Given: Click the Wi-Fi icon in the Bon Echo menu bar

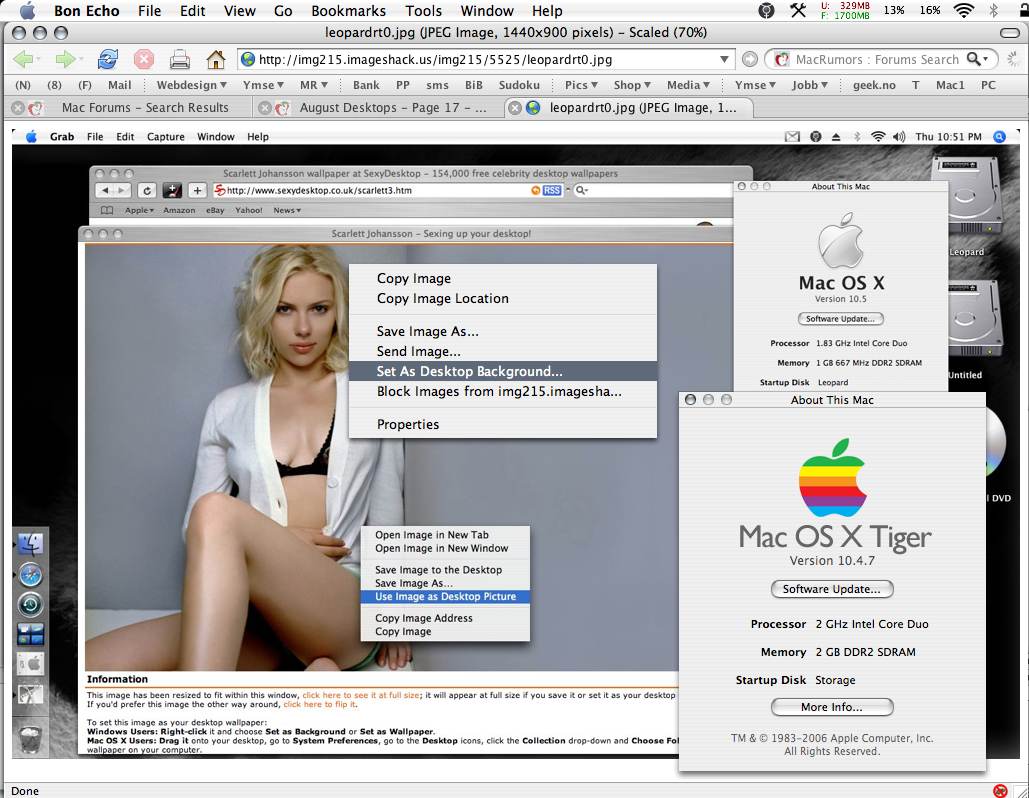Looking at the screenshot, I should point(963,10).
